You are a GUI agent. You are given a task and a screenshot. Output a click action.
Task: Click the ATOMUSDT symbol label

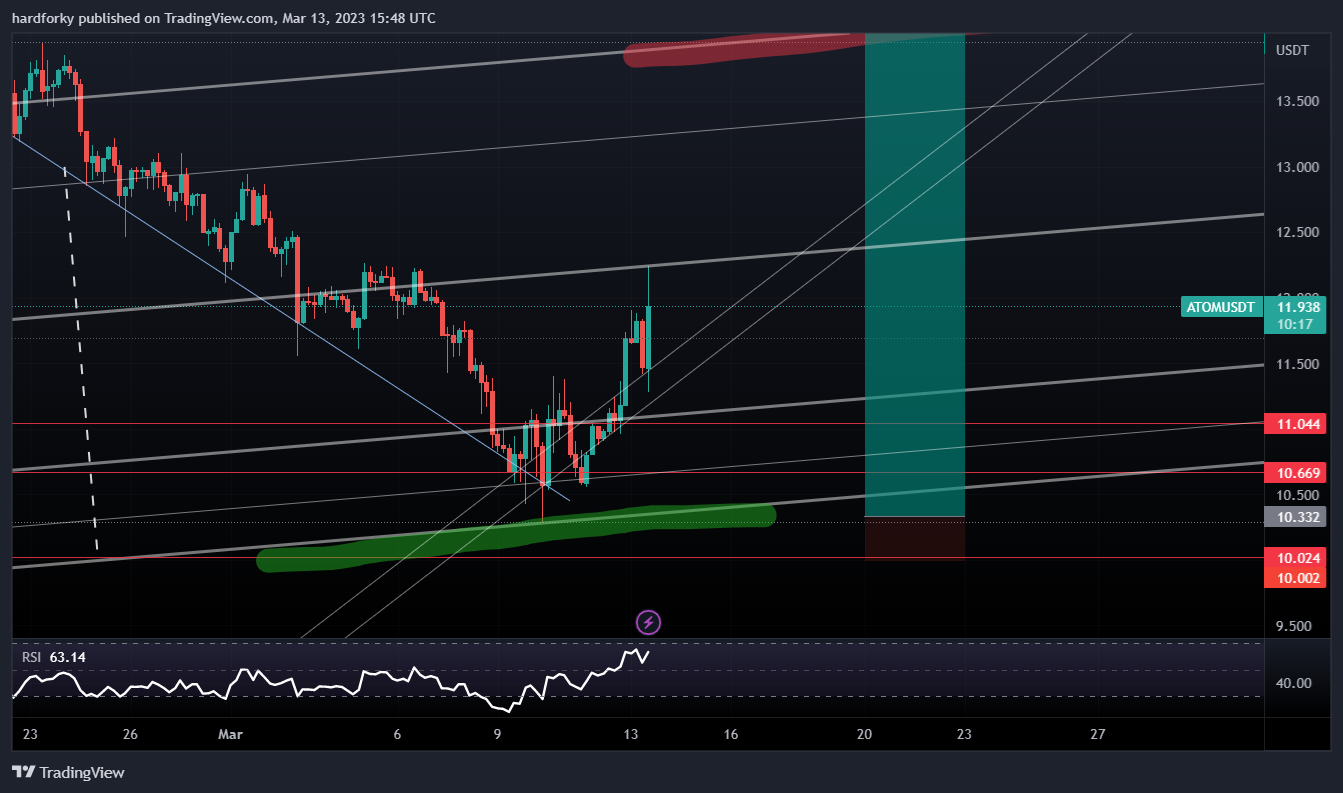point(1219,307)
